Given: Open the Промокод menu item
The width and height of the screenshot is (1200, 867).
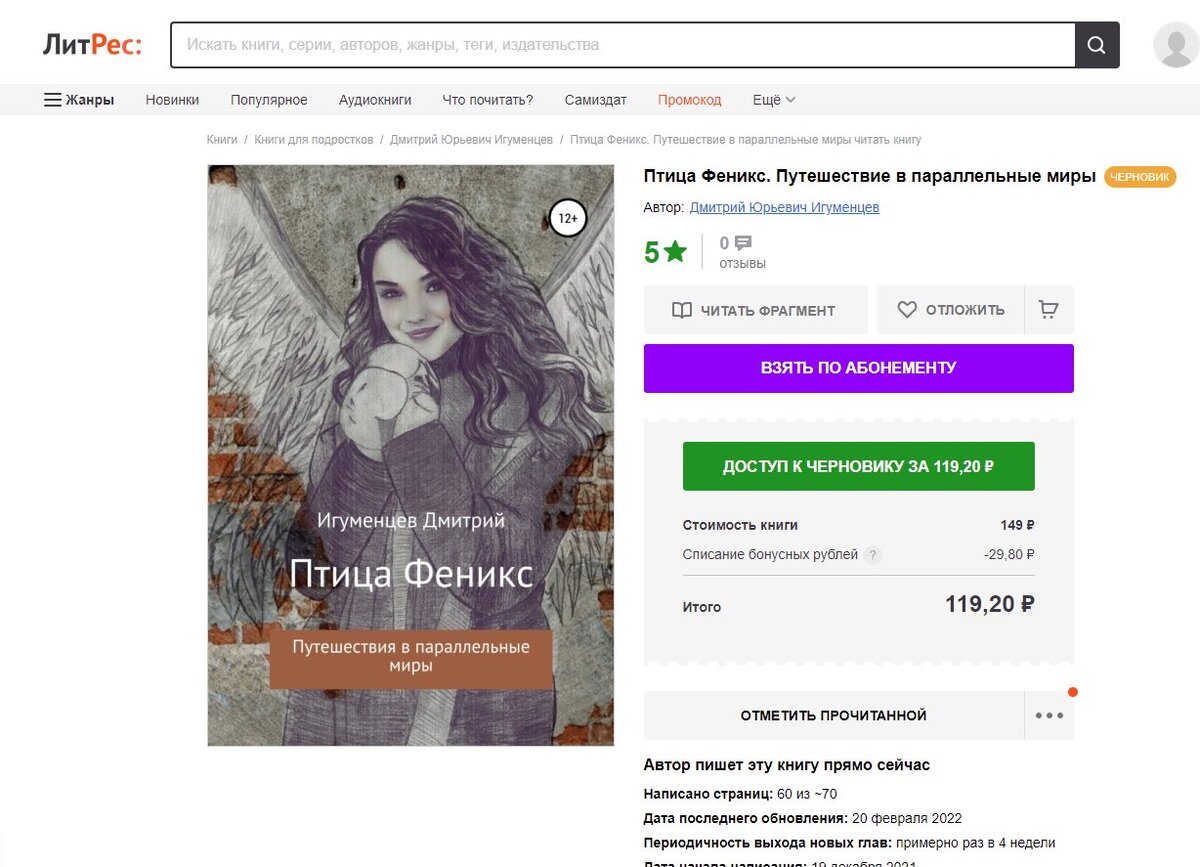Looking at the screenshot, I should tap(689, 99).
